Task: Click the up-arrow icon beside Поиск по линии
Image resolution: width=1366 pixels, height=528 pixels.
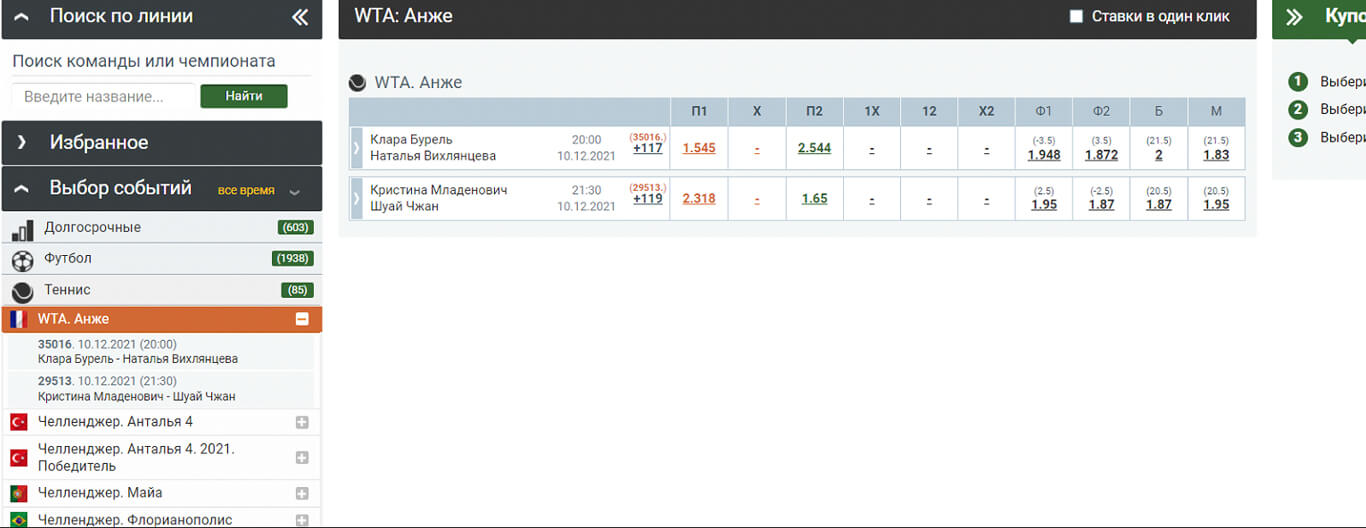Action: tap(23, 17)
